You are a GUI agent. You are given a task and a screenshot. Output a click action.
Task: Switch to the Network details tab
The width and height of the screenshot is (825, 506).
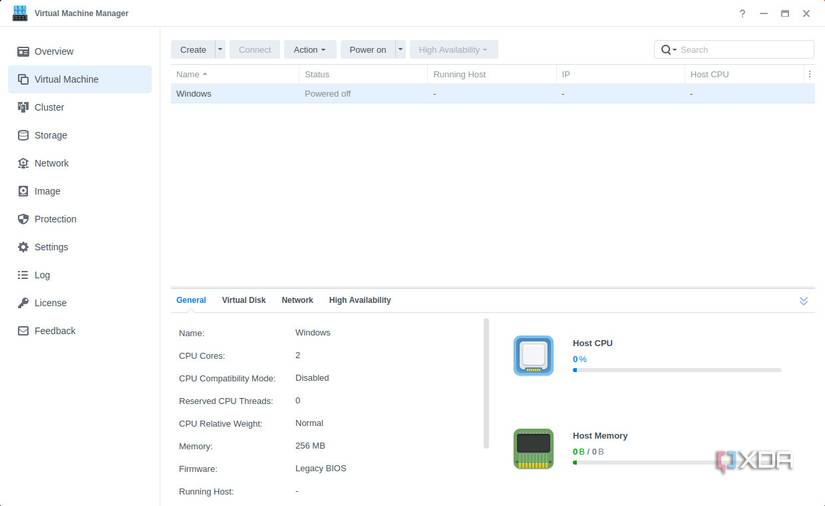pos(297,300)
